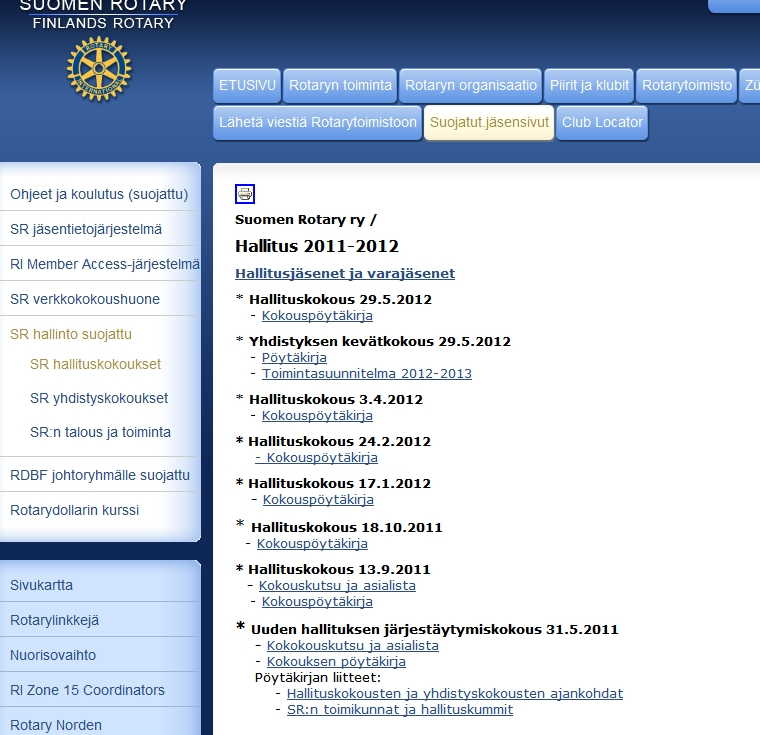The height and width of the screenshot is (735, 760).
Task: Click the Suomen Rotary ry / breadcrumb text
Action: pos(306,220)
